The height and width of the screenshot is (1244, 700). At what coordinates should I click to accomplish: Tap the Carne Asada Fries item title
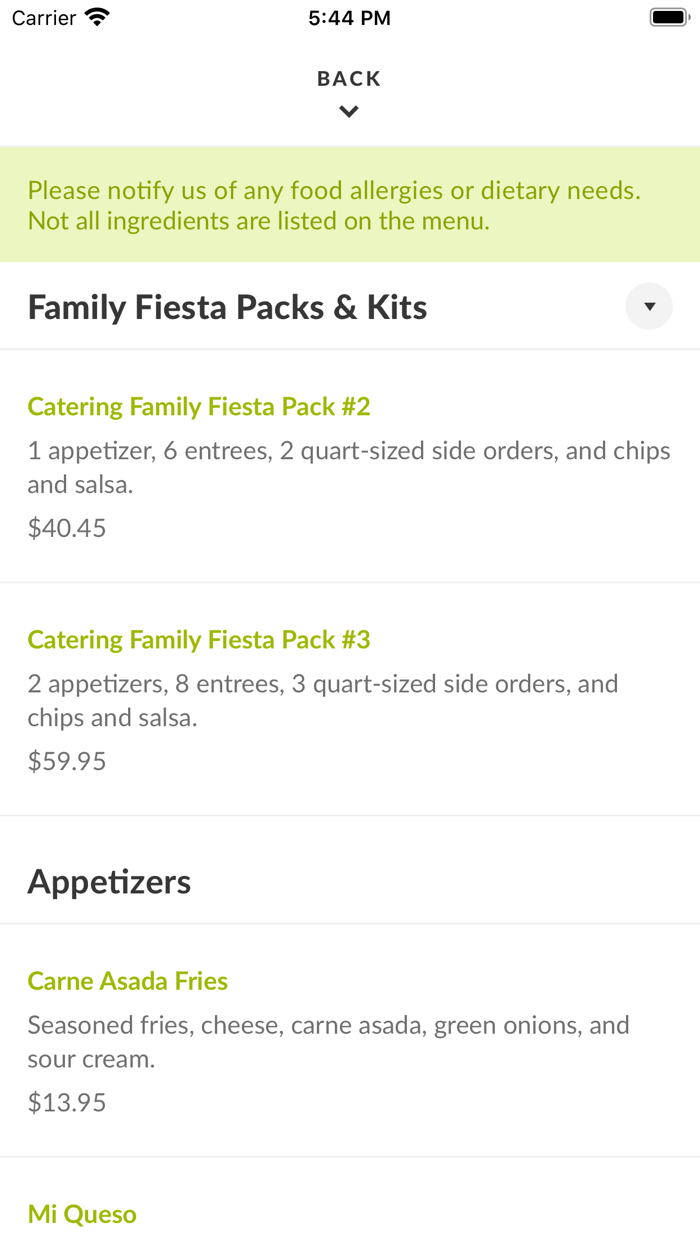[x=128, y=981]
